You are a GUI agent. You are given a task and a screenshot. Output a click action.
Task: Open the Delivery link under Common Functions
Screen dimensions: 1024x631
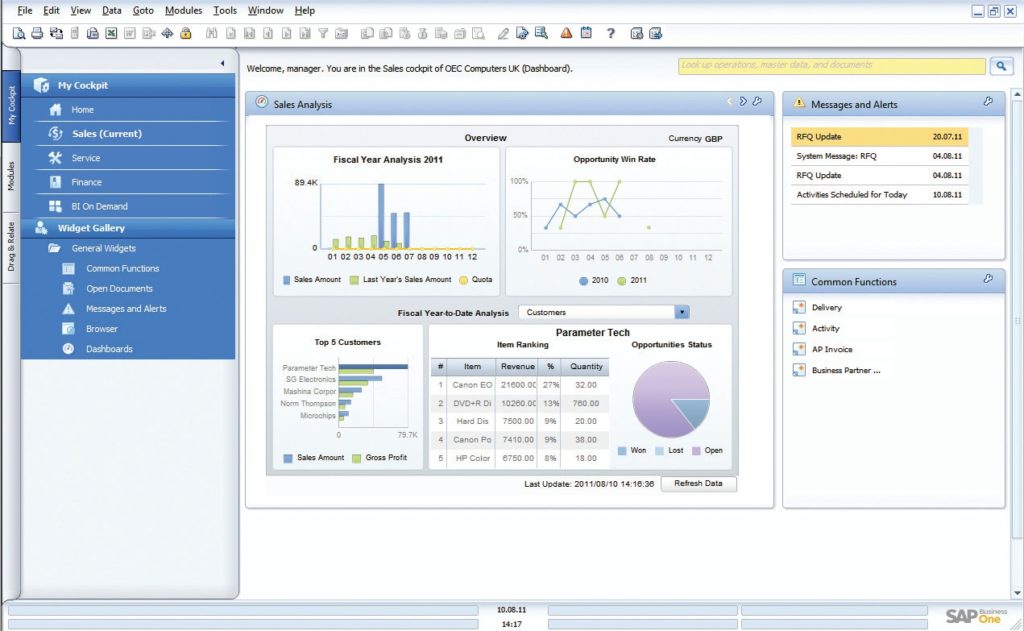point(829,307)
